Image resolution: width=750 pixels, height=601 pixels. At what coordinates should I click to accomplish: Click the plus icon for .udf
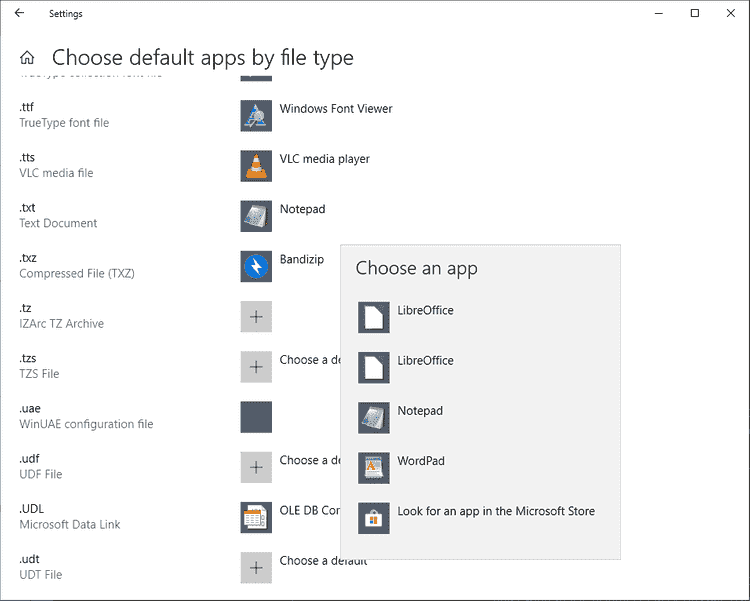click(256, 467)
